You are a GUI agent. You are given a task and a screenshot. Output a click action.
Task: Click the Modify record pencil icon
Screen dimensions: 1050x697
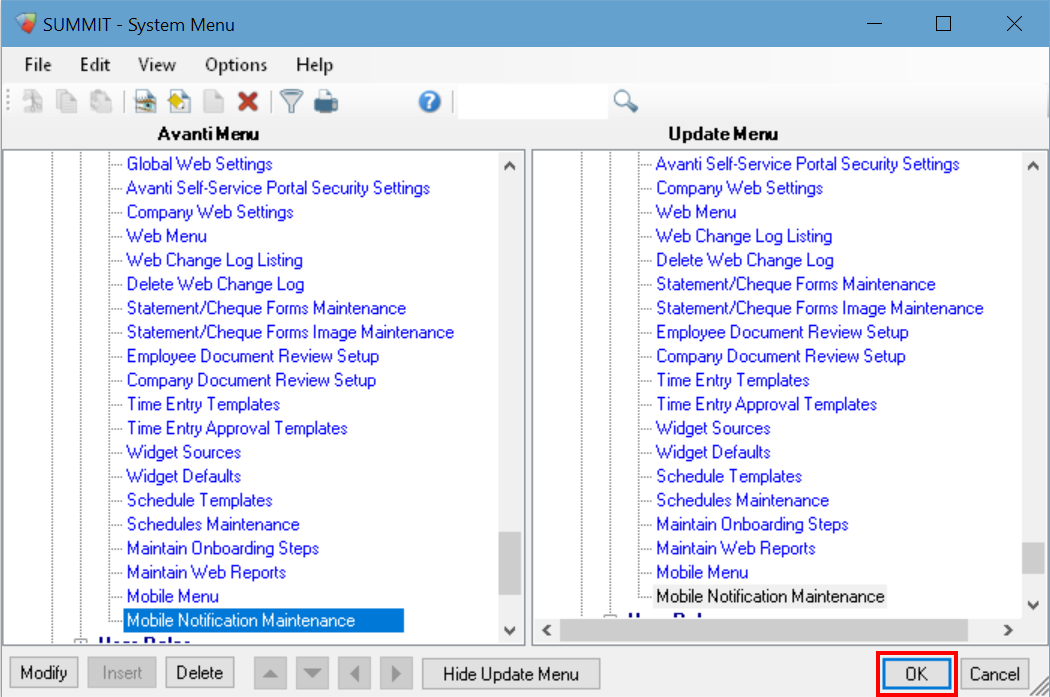tap(179, 102)
